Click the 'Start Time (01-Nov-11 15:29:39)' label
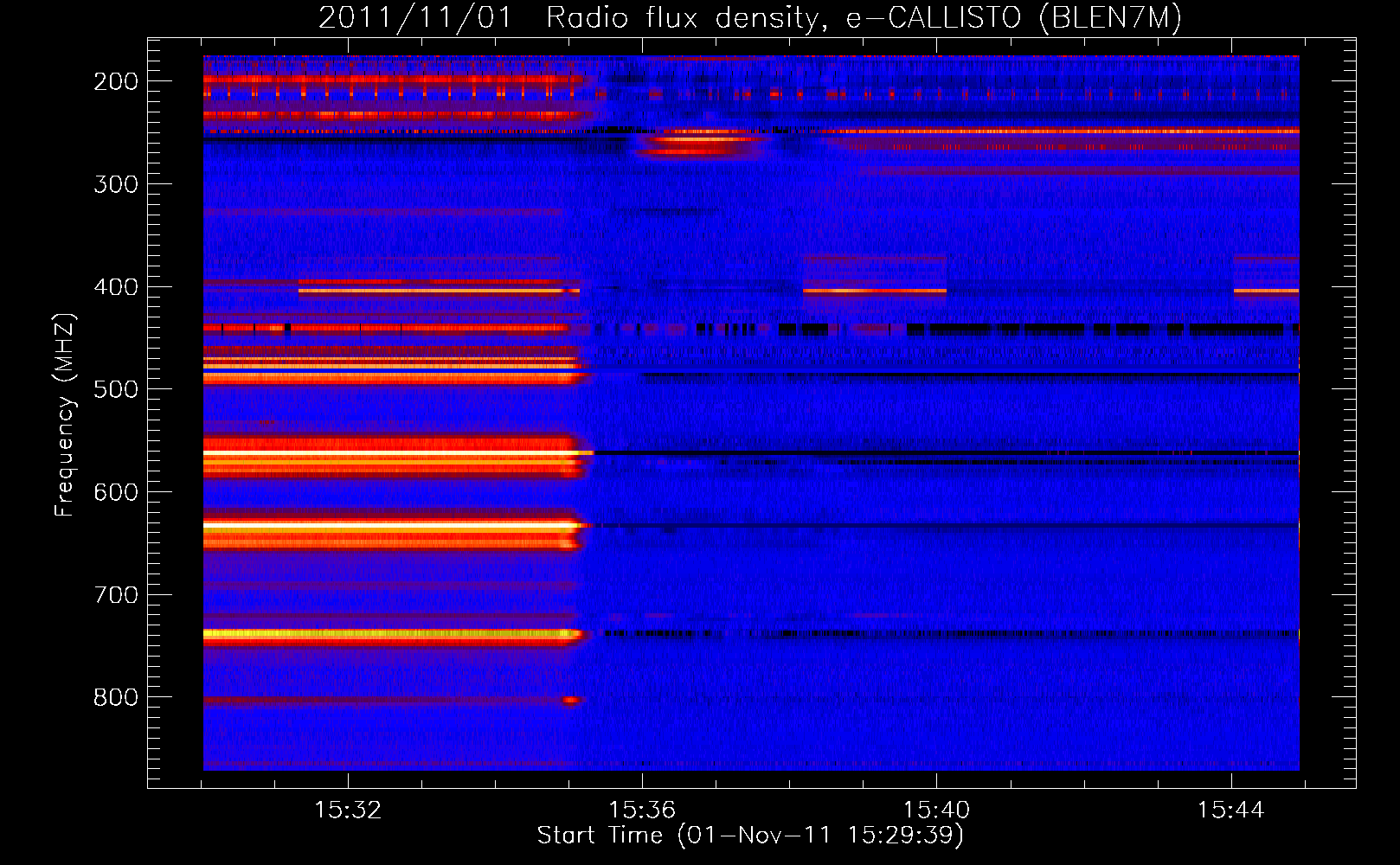The width and height of the screenshot is (1400, 865). [x=750, y=835]
